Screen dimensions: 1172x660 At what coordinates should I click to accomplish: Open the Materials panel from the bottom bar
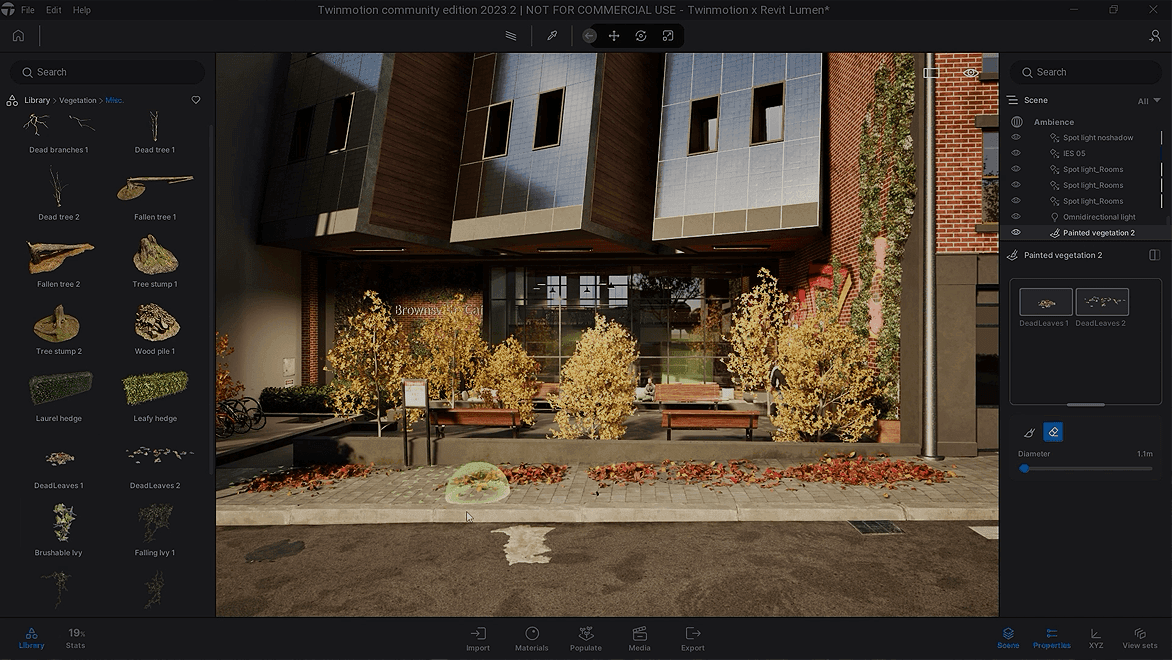coord(532,638)
